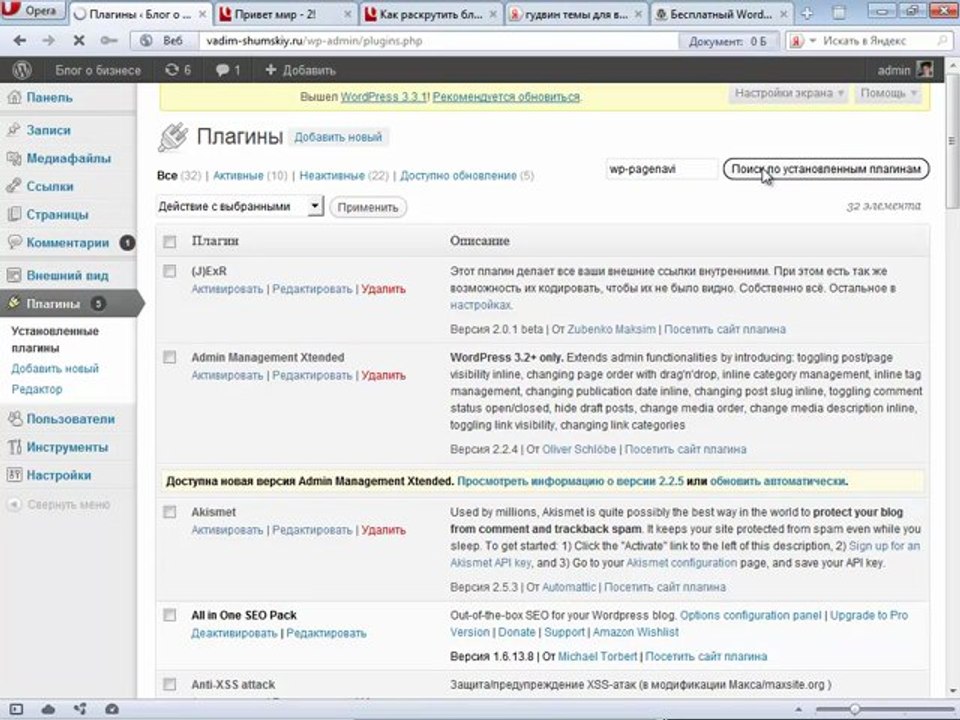960x720 pixels.
Task: Click Рекомендуется обновиться link
Action: click(x=506, y=97)
